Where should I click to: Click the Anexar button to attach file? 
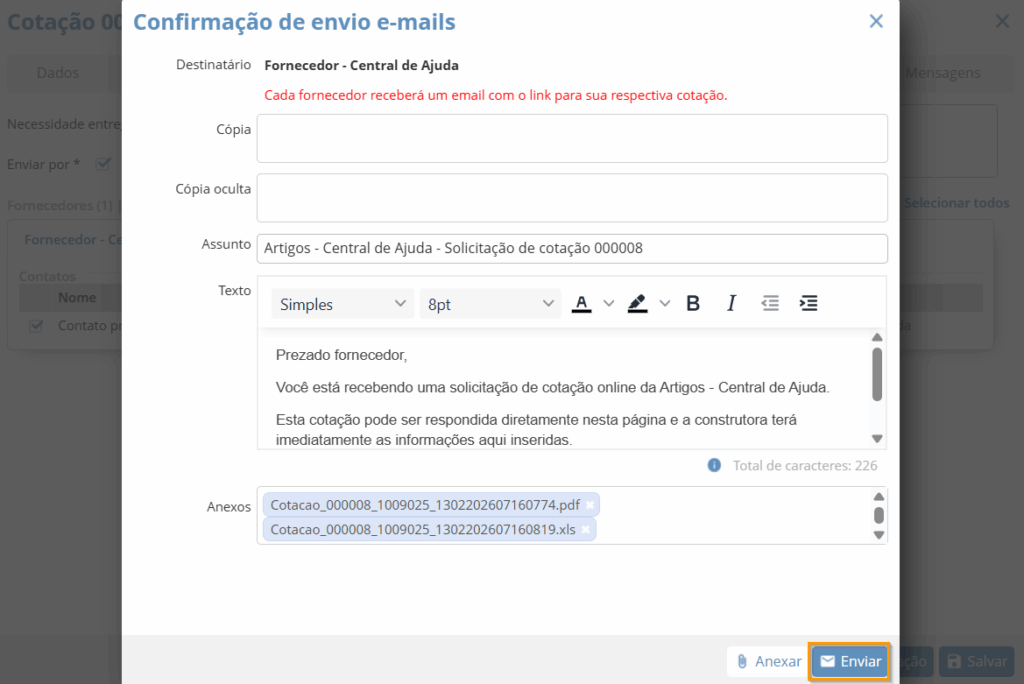click(x=767, y=661)
